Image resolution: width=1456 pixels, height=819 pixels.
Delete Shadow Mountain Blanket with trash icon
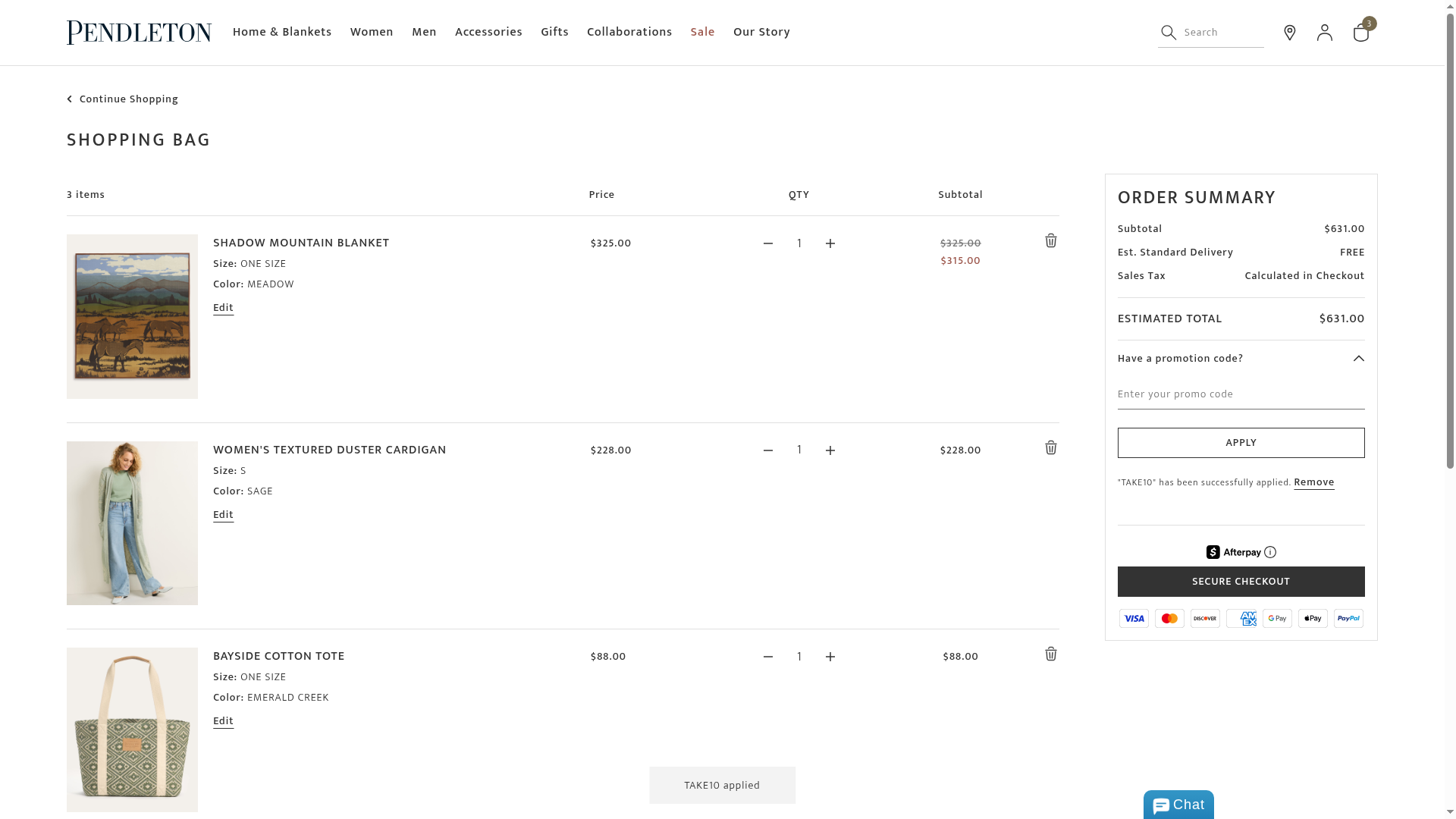1050,241
